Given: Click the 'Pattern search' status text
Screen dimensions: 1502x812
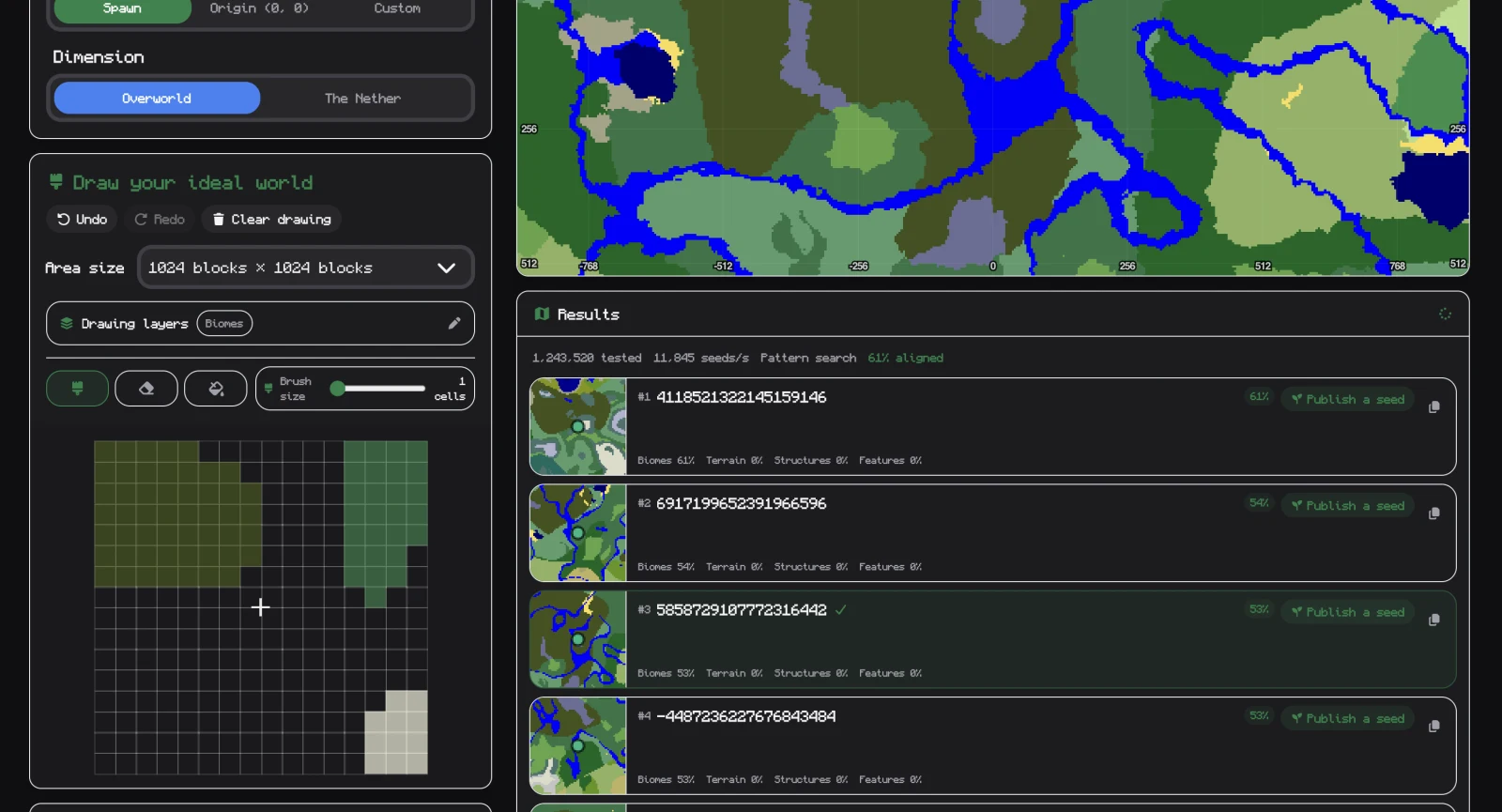Looking at the screenshot, I should click(808, 358).
